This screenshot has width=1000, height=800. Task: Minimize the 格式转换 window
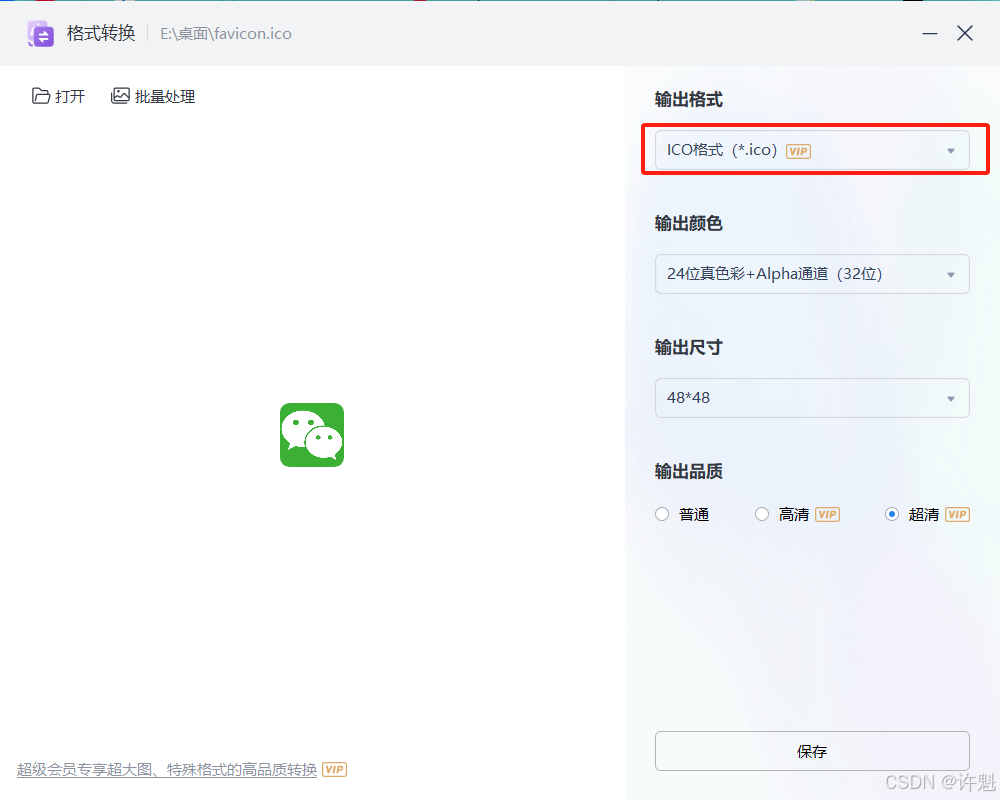pyautogui.click(x=930, y=33)
